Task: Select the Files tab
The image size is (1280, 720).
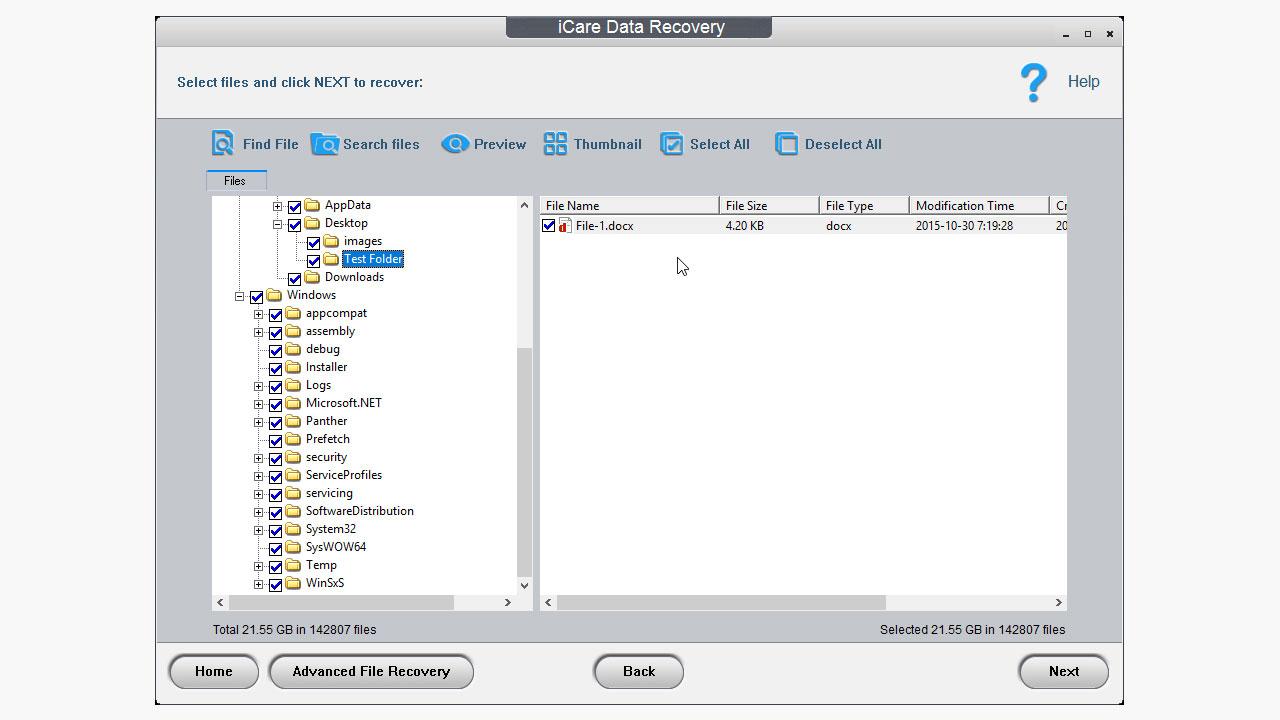Action: point(235,180)
